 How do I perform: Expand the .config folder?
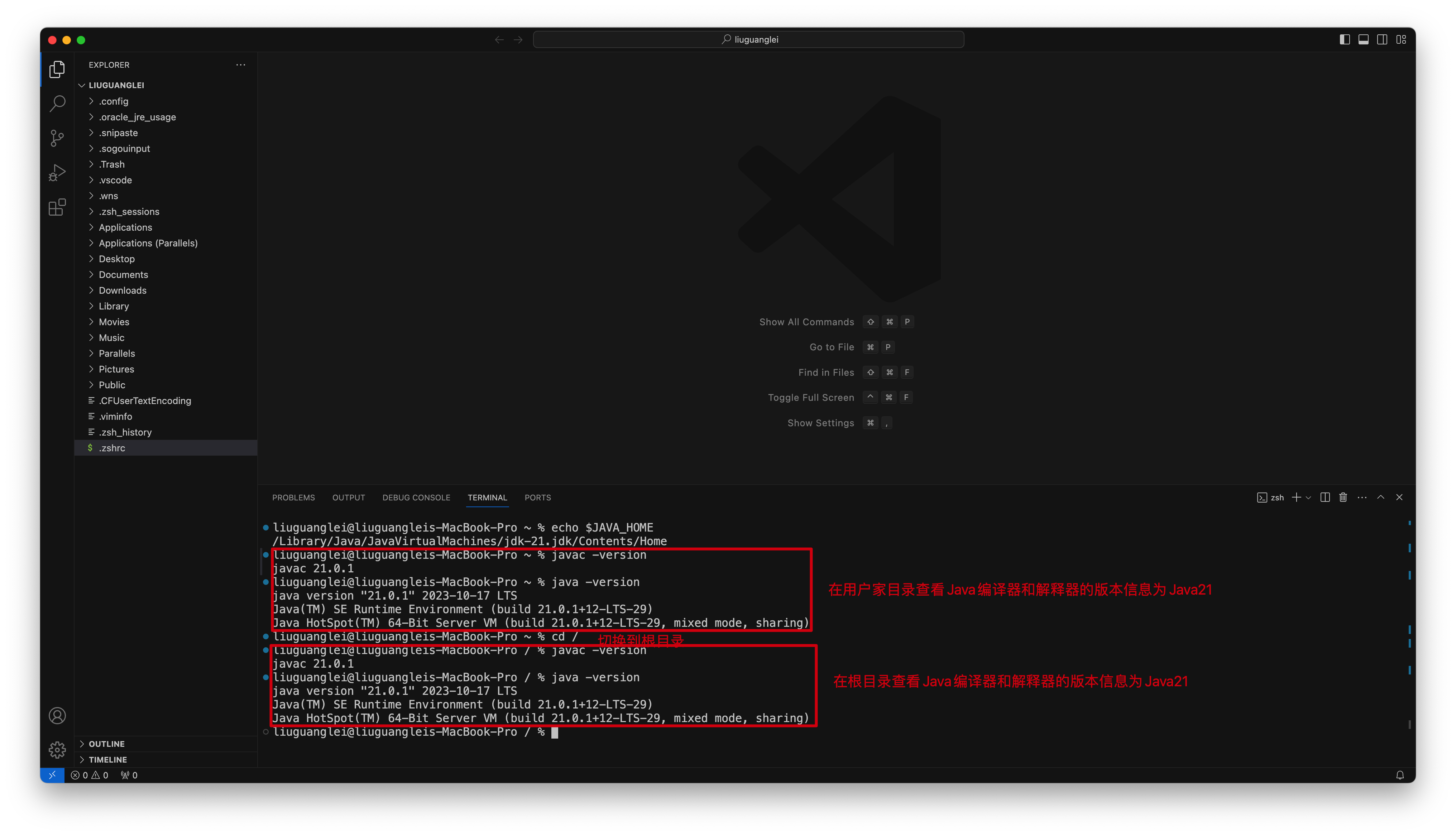pyautogui.click(x=166, y=101)
